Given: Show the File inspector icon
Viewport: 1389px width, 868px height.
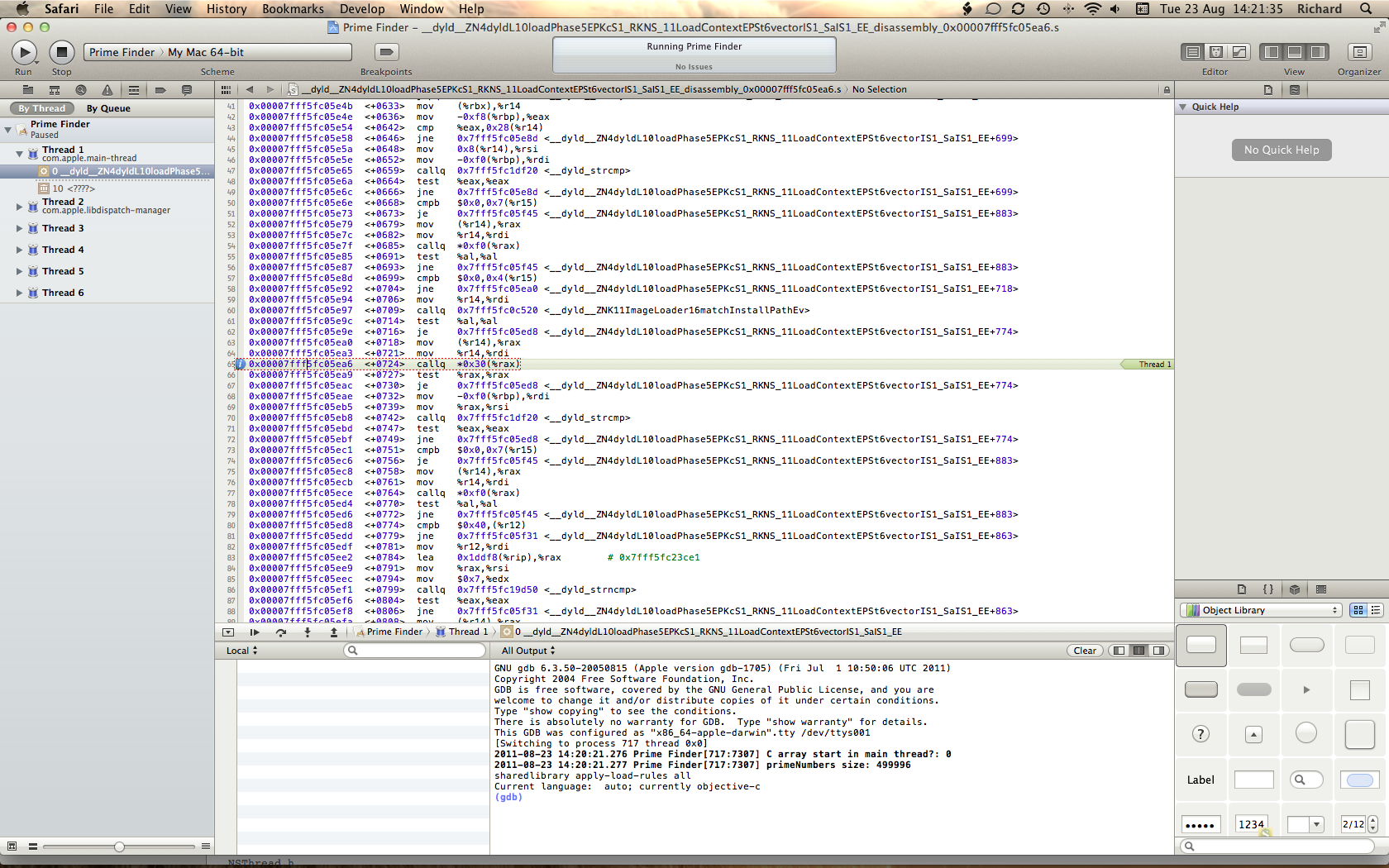Looking at the screenshot, I should [x=1268, y=89].
